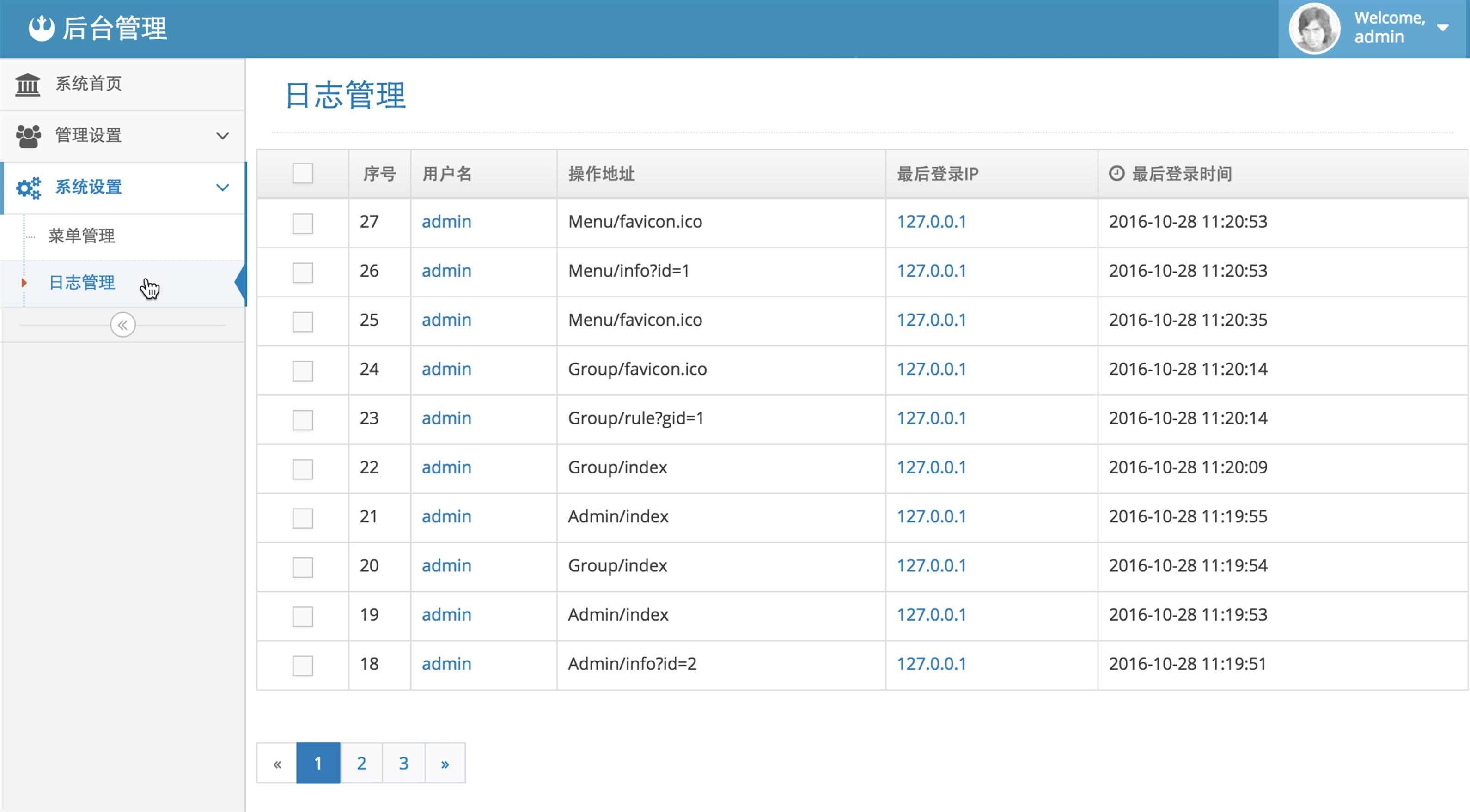The width and height of the screenshot is (1470, 812).
Task: Click the next page » button
Action: (445, 763)
